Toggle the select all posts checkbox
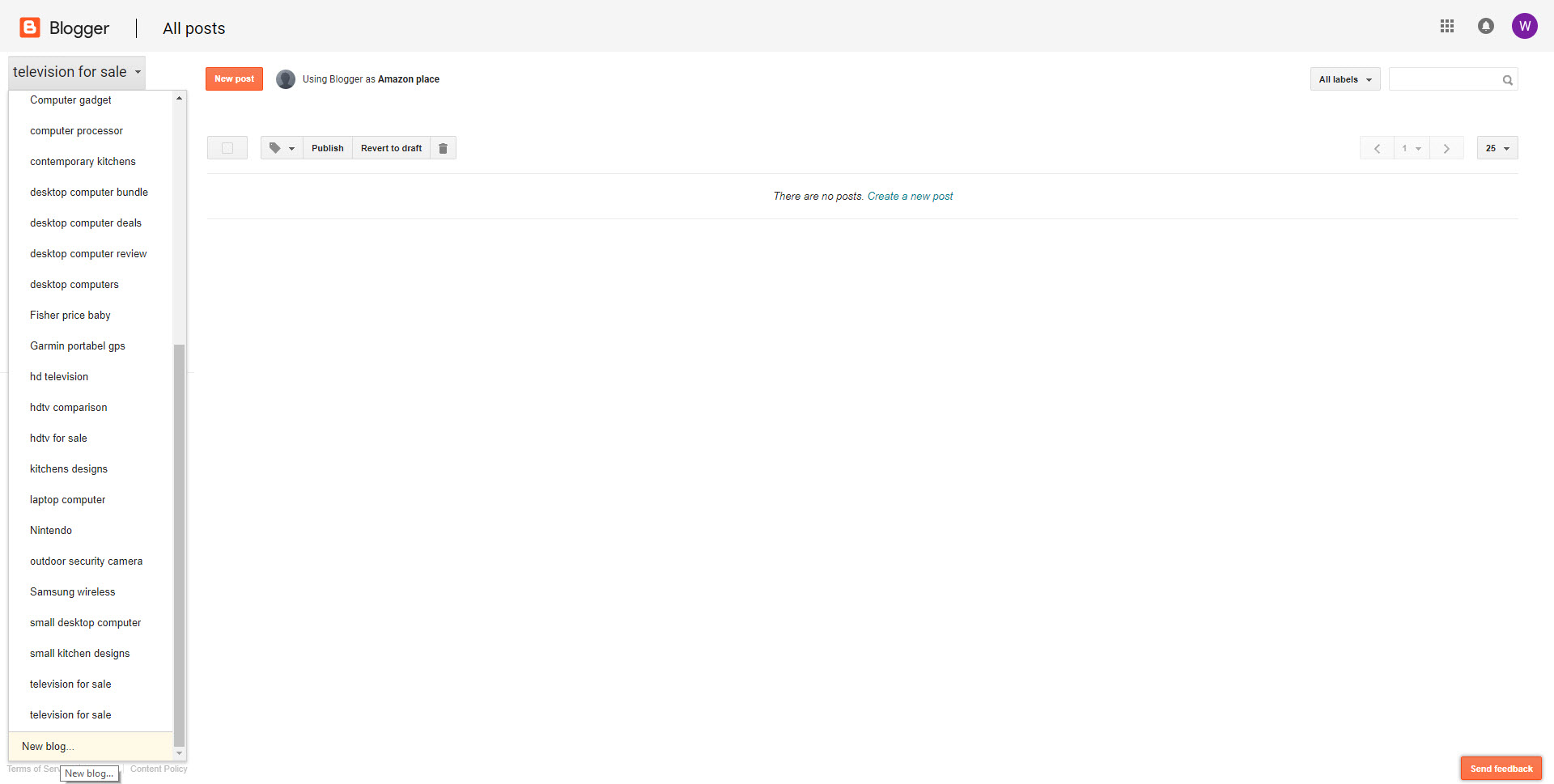 coord(227,148)
